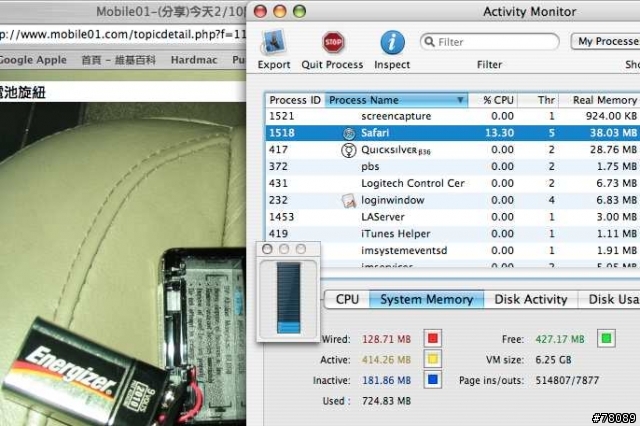Click the VM size 6.25 GB value
Image resolution: width=640 pixels, height=426 pixels.
553,360
